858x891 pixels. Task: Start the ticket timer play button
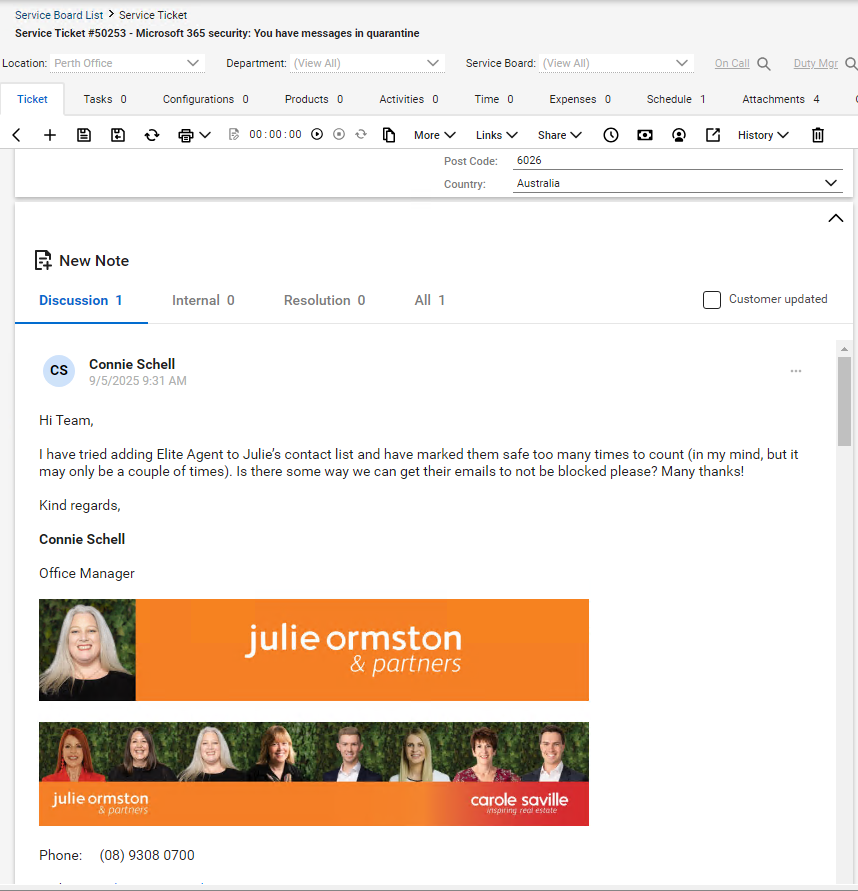[x=317, y=135]
